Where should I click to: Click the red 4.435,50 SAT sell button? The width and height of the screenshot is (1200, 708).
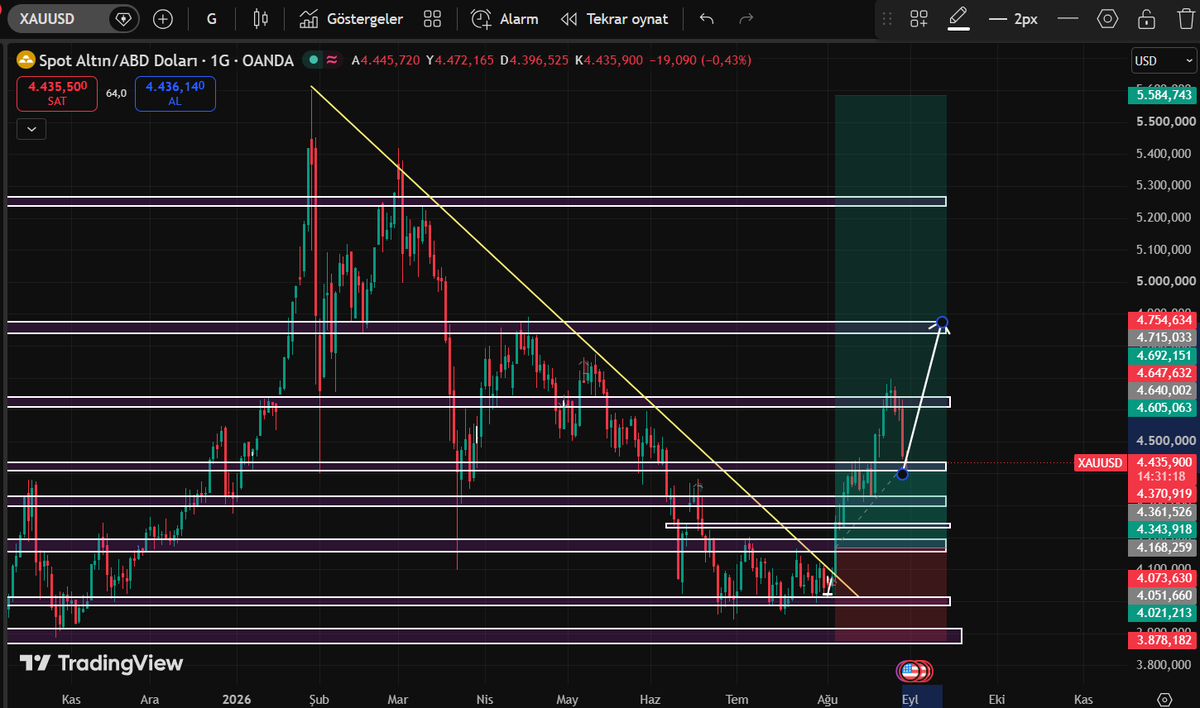56,94
